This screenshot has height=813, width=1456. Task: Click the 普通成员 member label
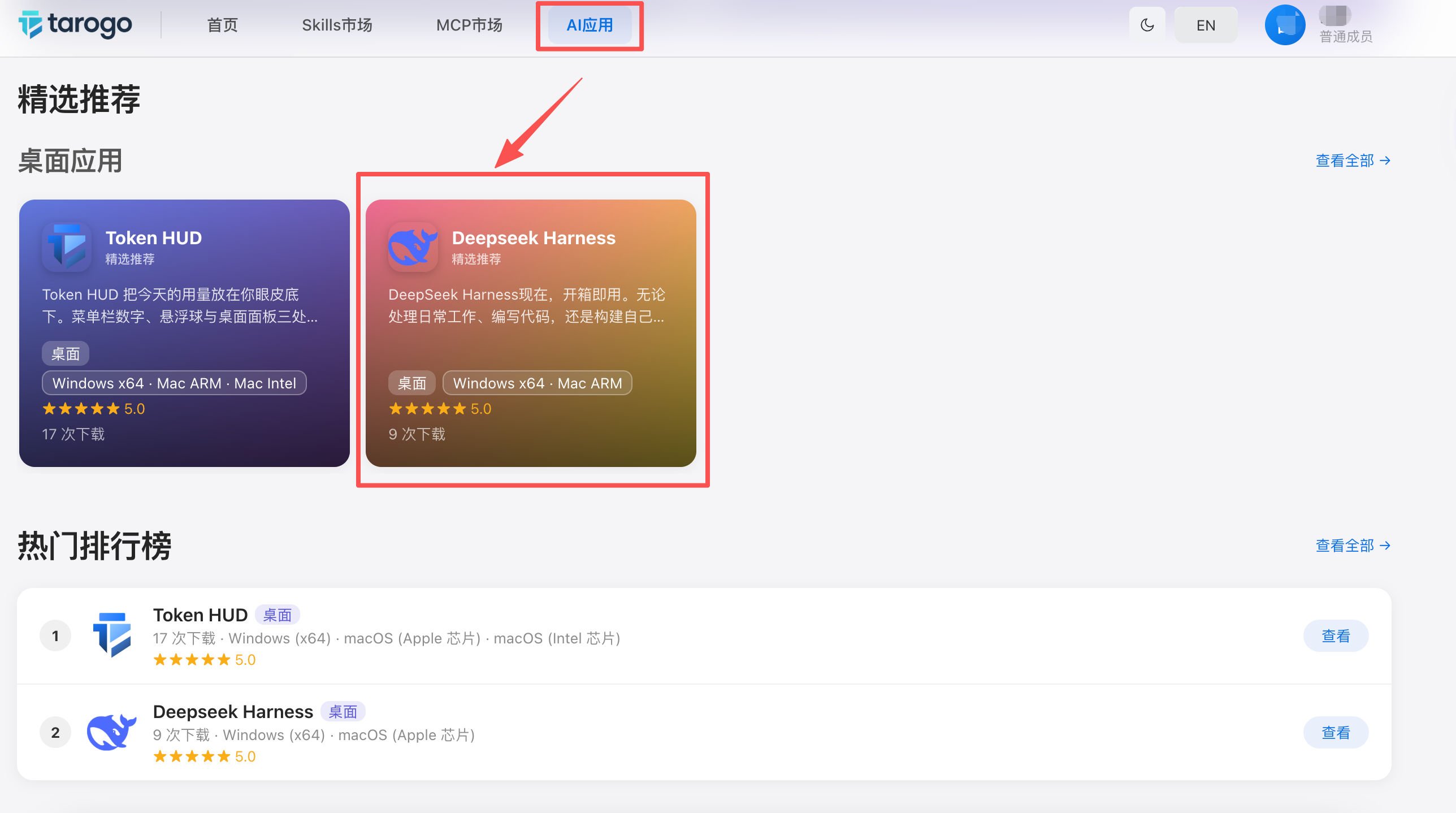coord(1346,37)
